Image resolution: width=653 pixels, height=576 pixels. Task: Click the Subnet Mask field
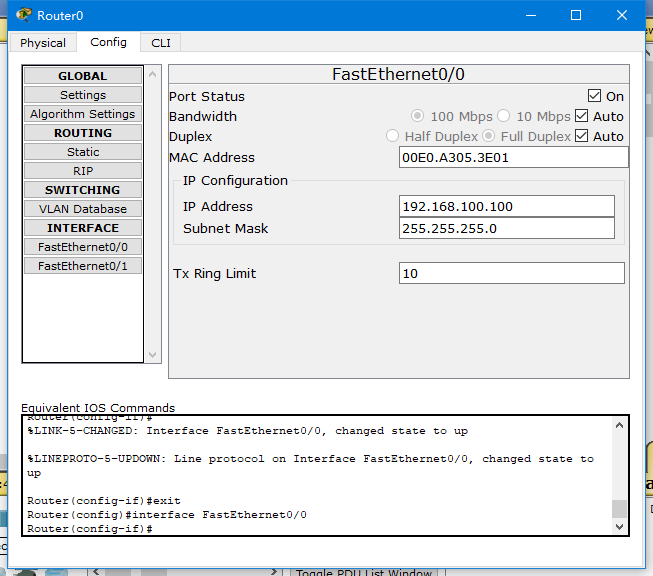[507, 228]
